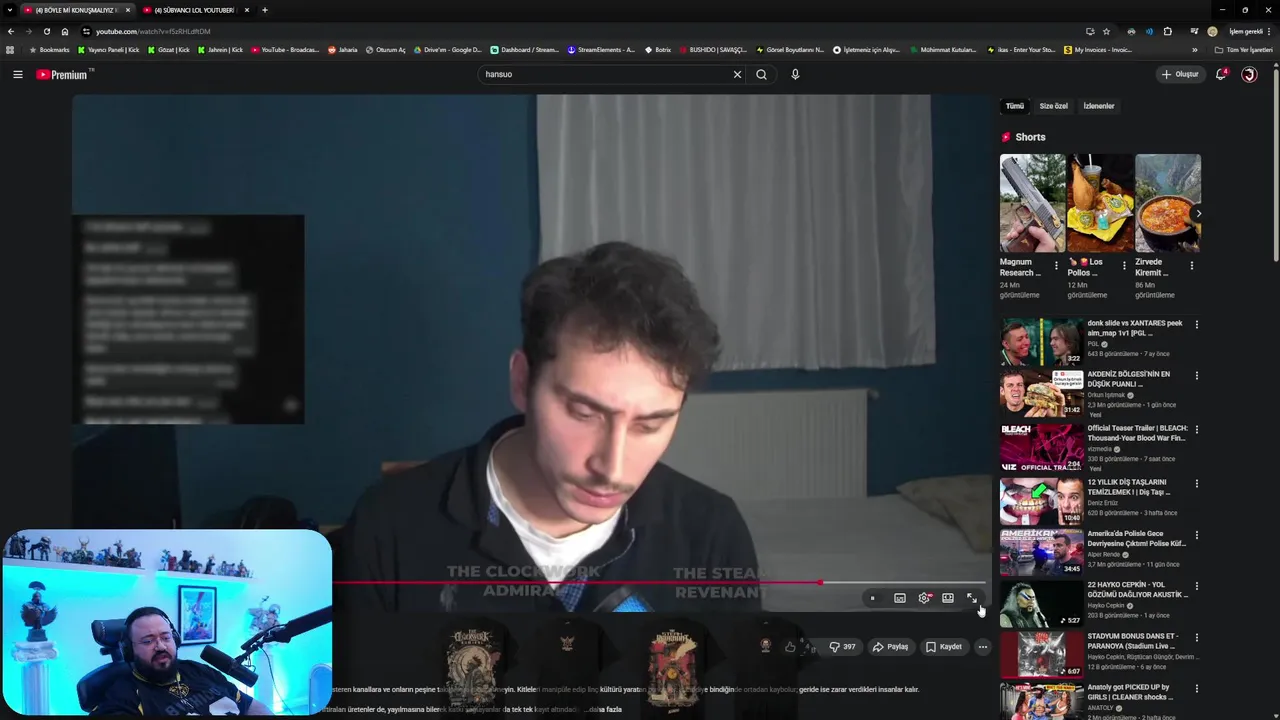This screenshot has width=1280, height=720.
Task: Dislike the video (397)
Action: (842, 647)
